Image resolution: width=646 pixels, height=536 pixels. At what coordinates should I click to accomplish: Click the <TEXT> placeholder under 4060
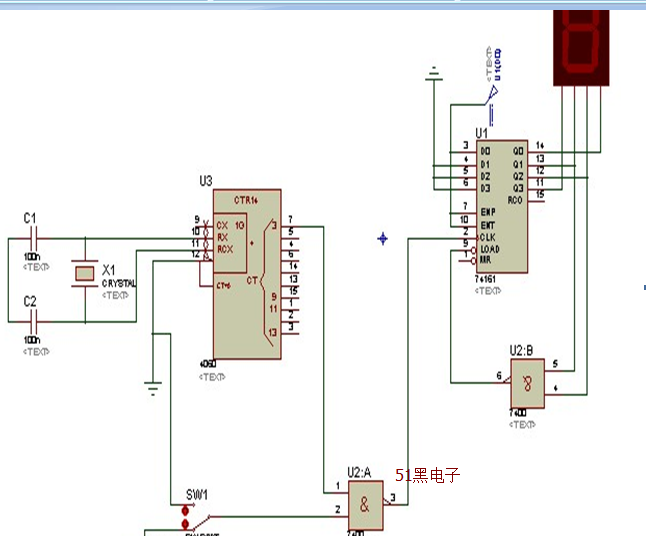coord(212,377)
